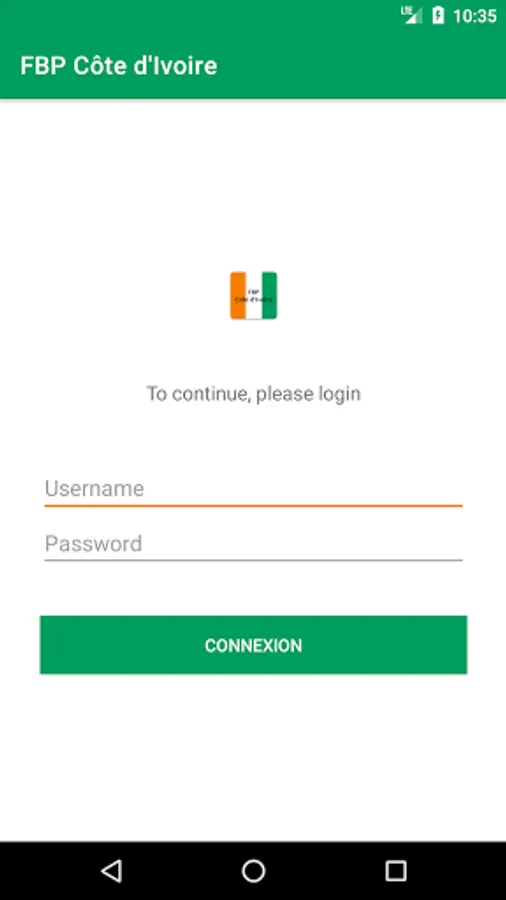506x900 pixels.
Task: Open recent apps with the square icon
Action: coord(395,871)
